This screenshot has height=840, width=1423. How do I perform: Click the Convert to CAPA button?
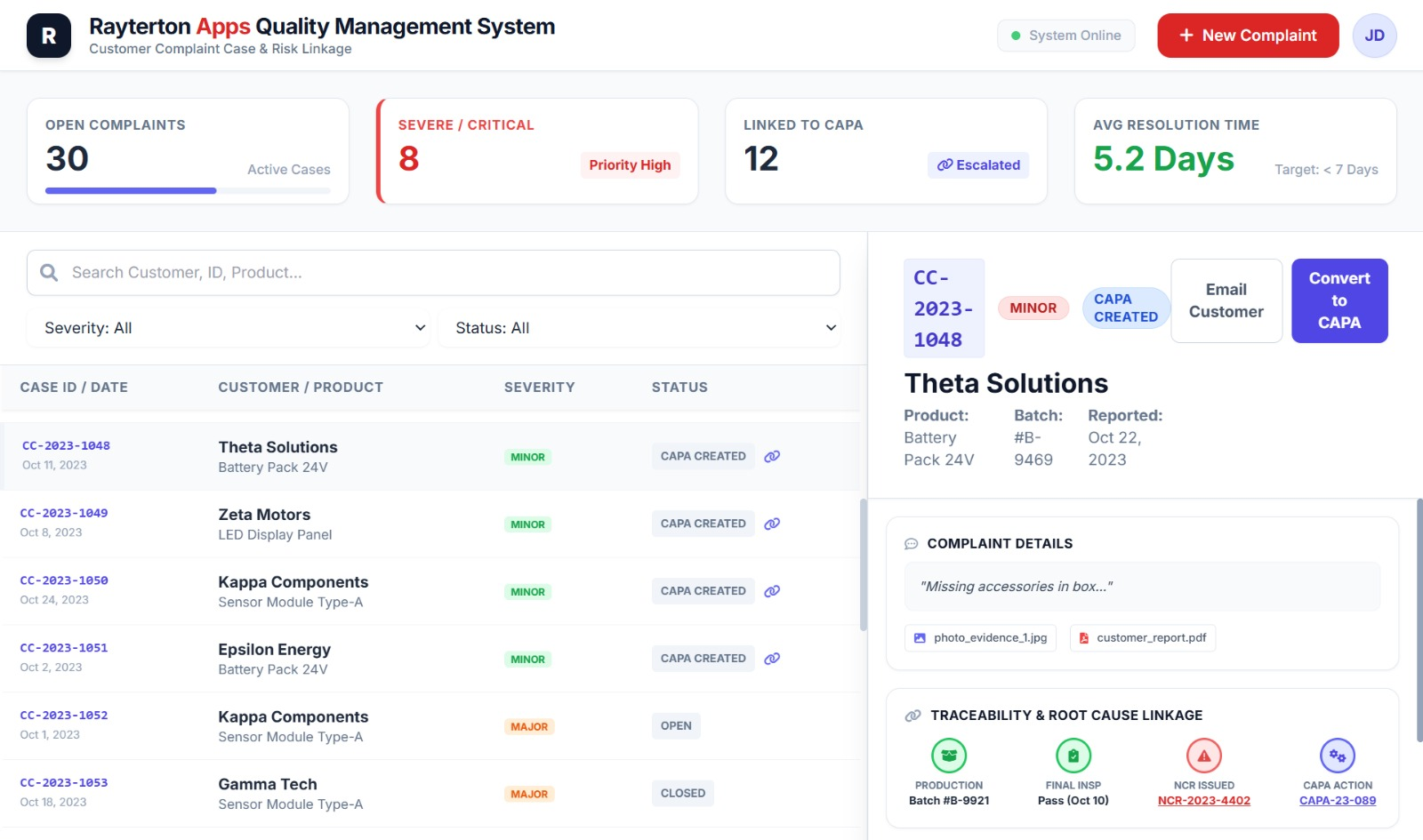(x=1339, y=300)
